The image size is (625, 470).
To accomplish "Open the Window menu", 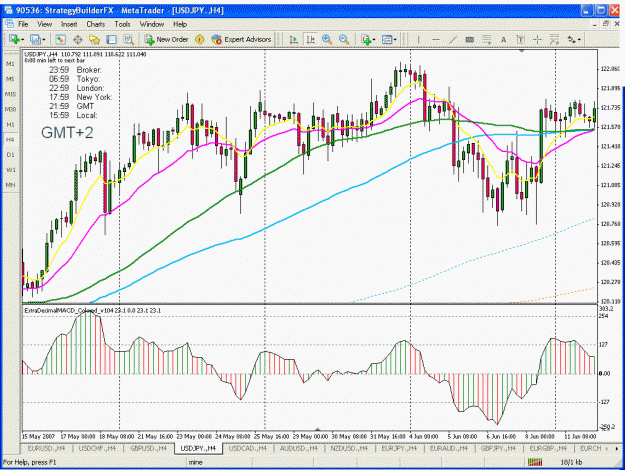I will [152, 24].
